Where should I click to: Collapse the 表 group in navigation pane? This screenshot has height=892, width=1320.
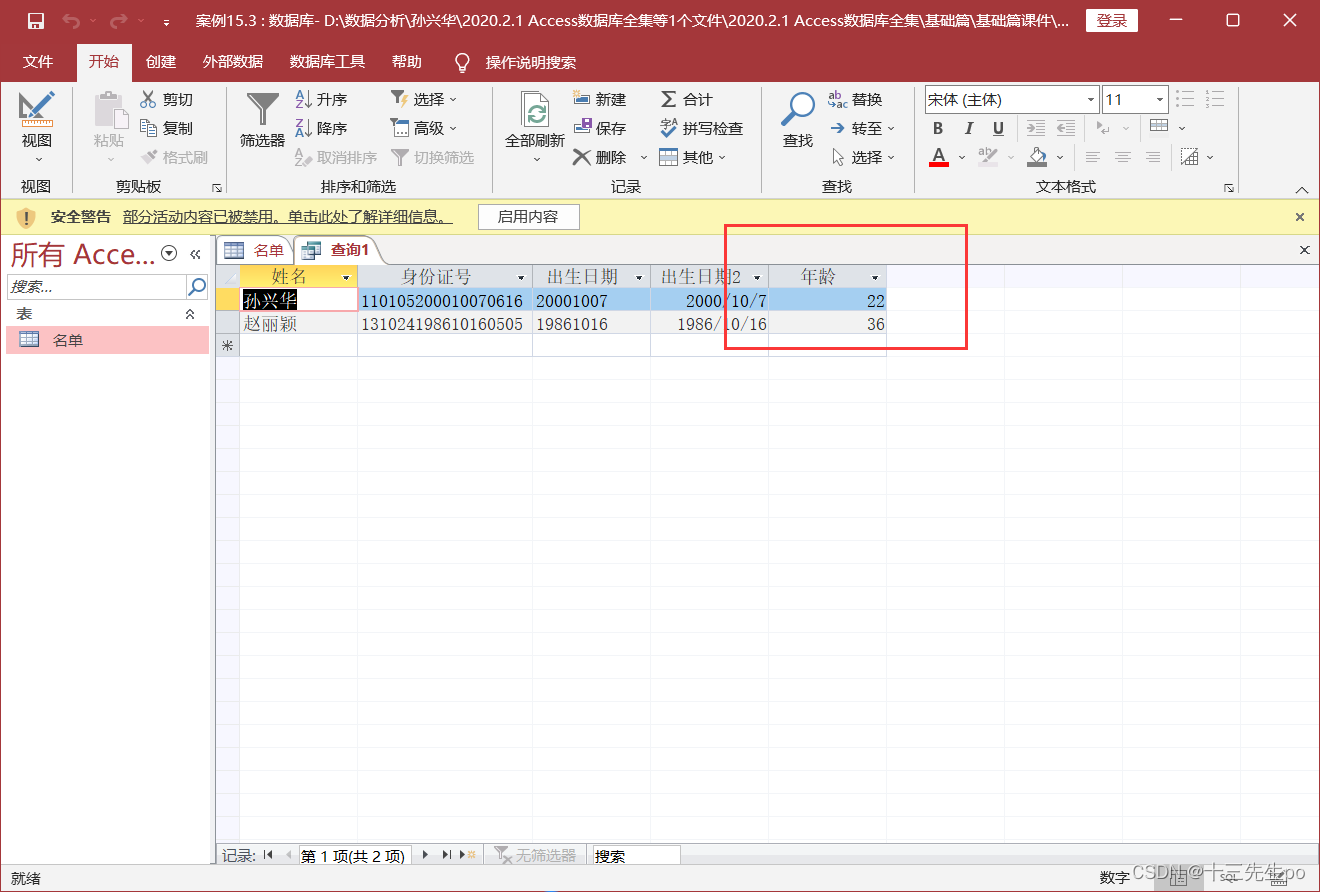[190, 314]
